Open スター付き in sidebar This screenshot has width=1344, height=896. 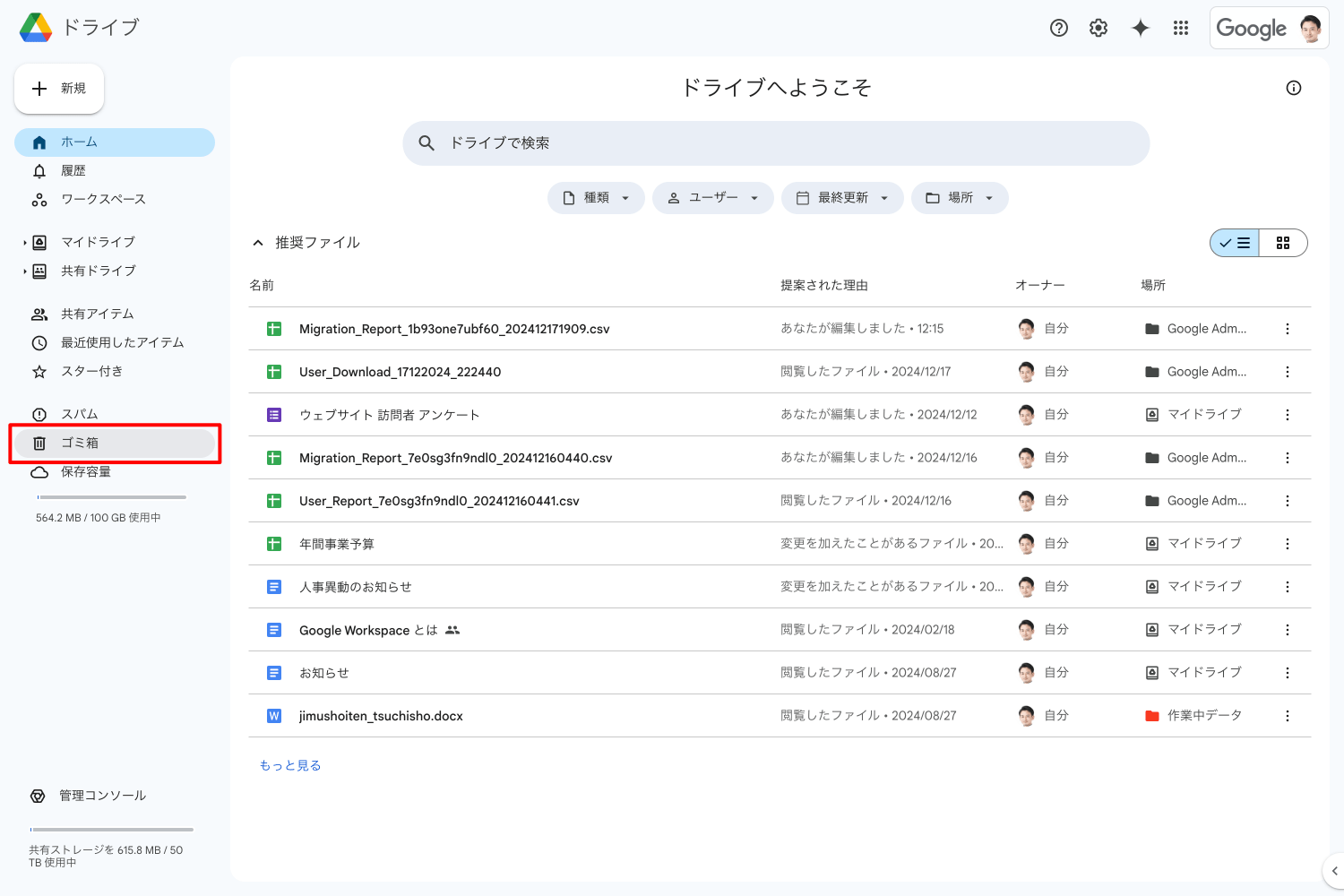pos(115,372)
